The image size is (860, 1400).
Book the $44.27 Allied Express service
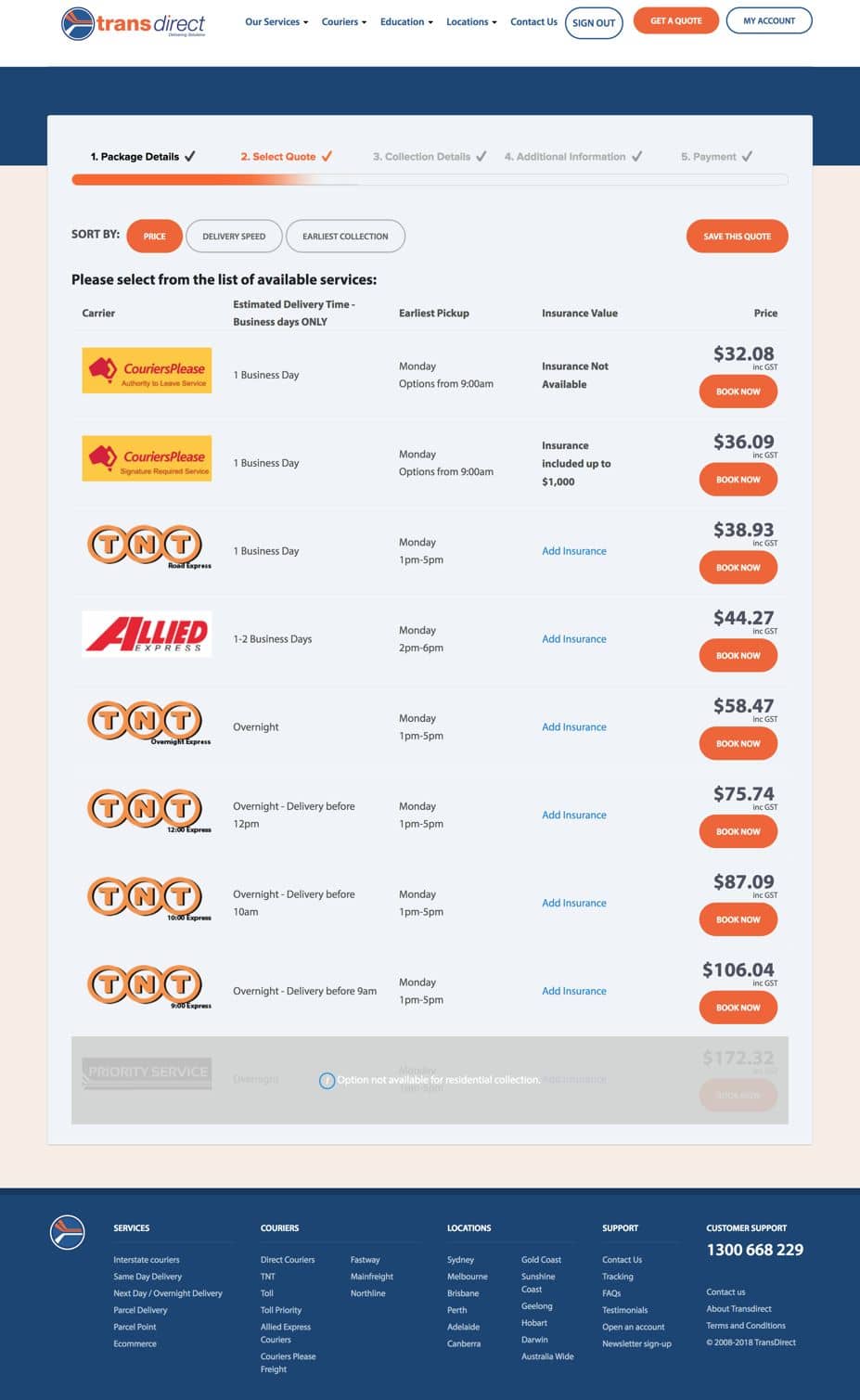tap(738, 655)
